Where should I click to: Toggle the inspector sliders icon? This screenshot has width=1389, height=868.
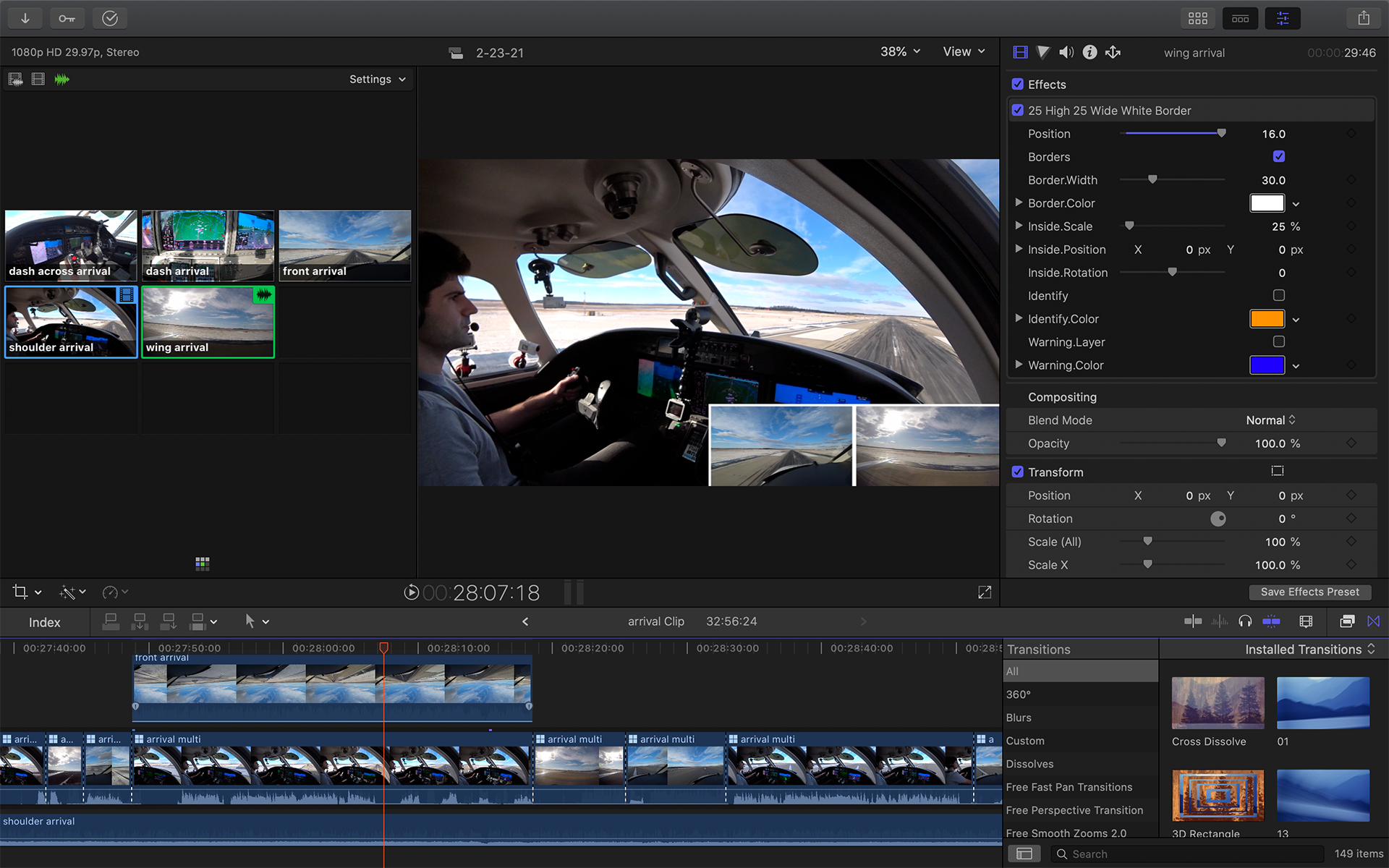coord(1283,18)
